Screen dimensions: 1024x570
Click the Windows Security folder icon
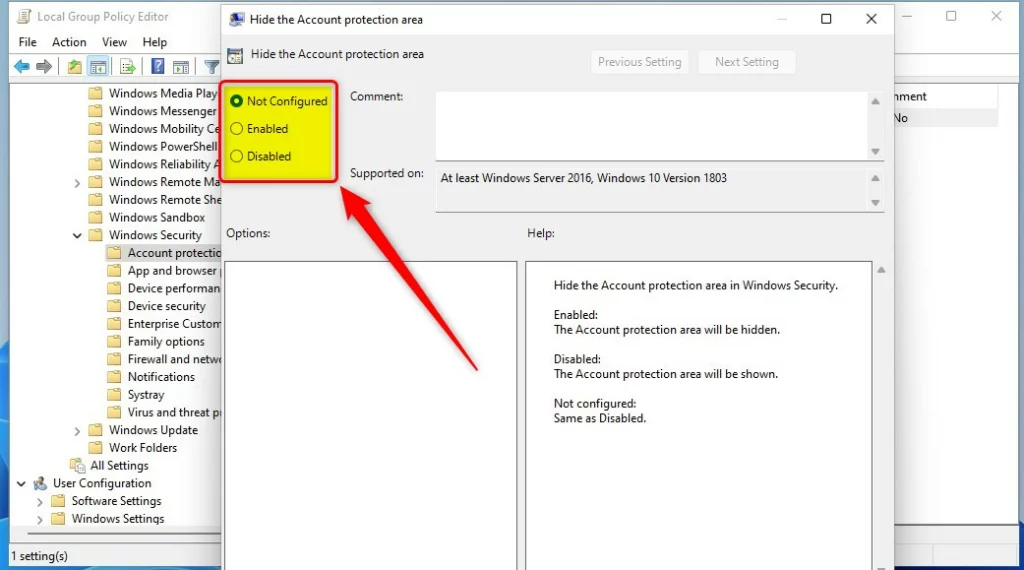[96, 234]
